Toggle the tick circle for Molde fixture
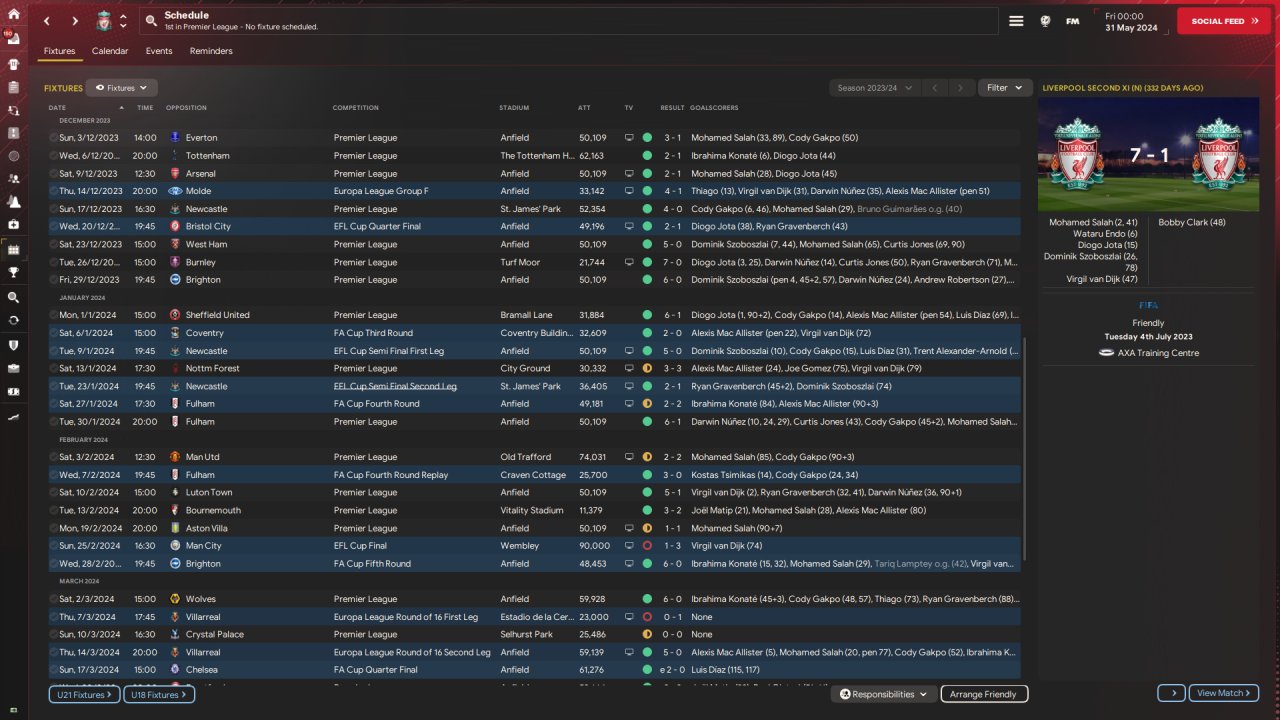 (53, 191)
